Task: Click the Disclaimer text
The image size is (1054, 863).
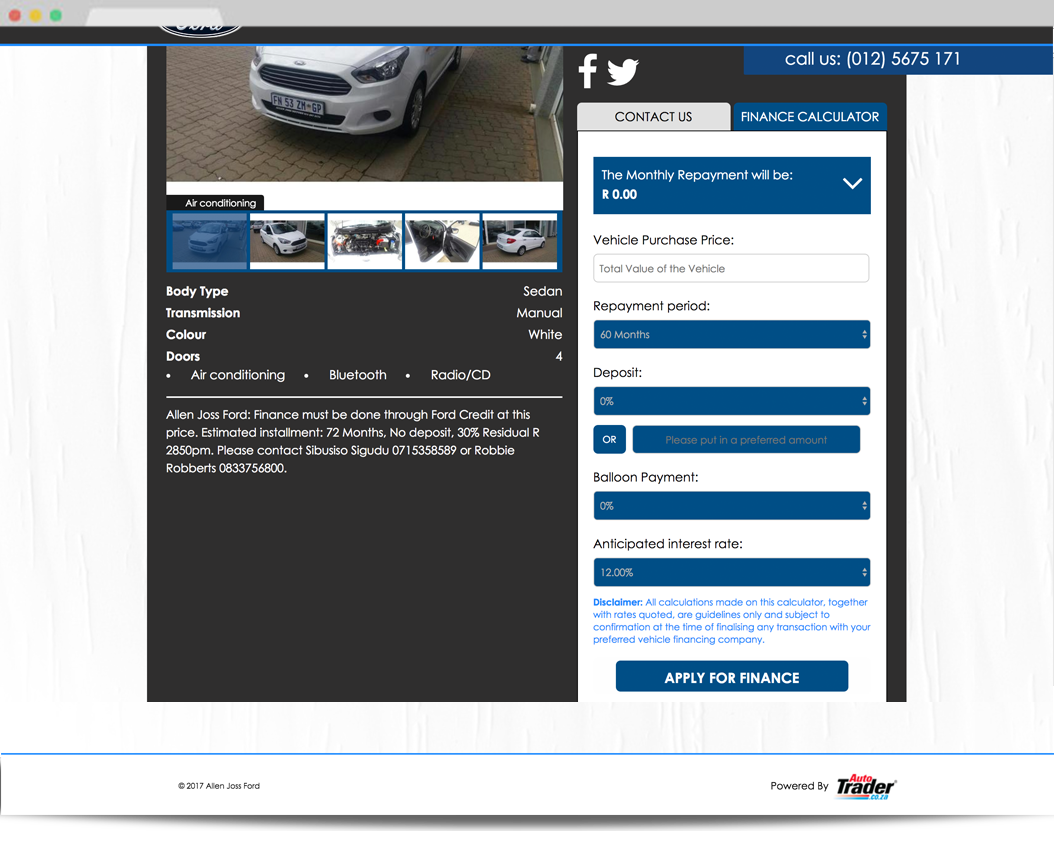Action: [731, 620]
